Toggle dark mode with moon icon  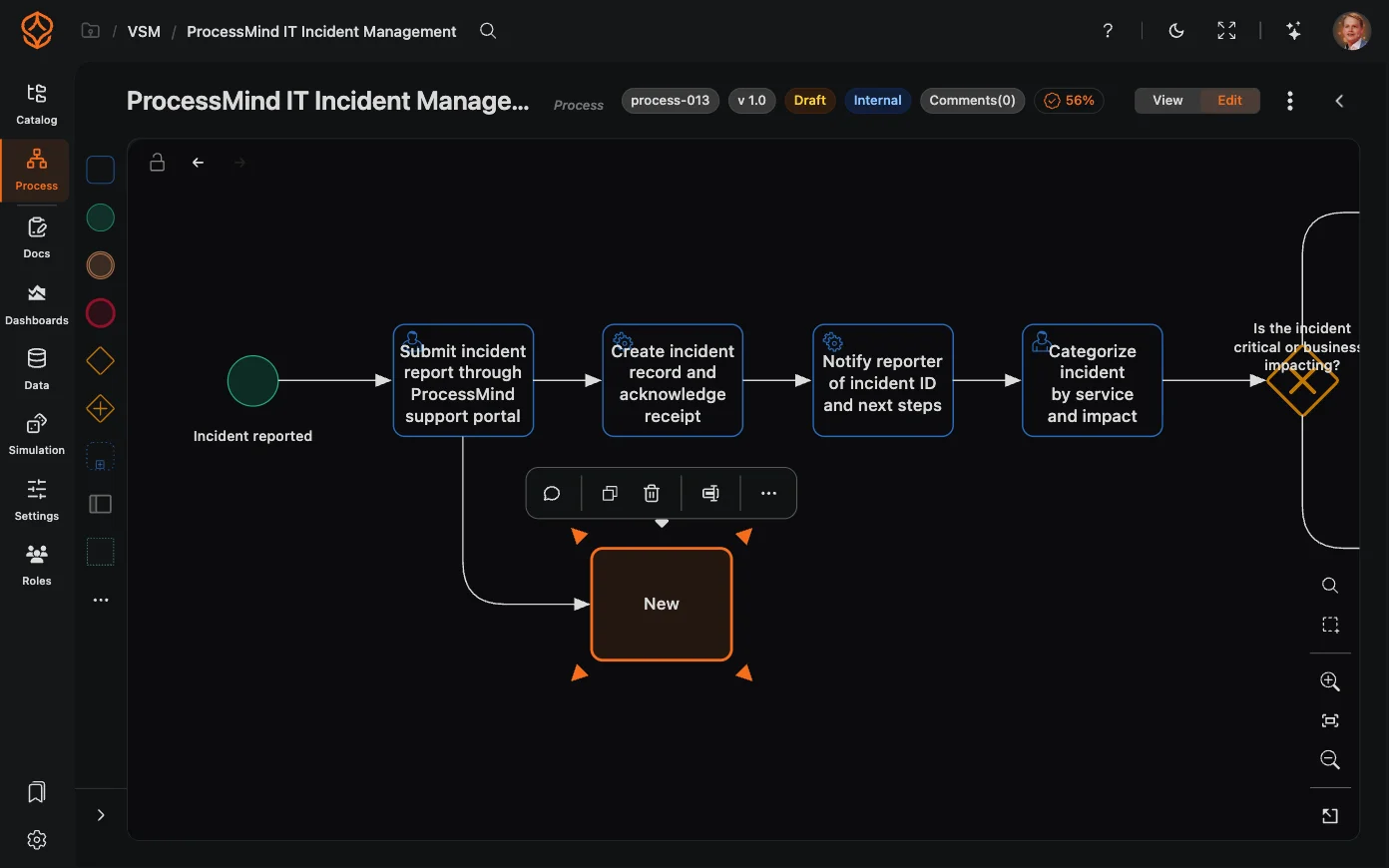[1176, 31]
